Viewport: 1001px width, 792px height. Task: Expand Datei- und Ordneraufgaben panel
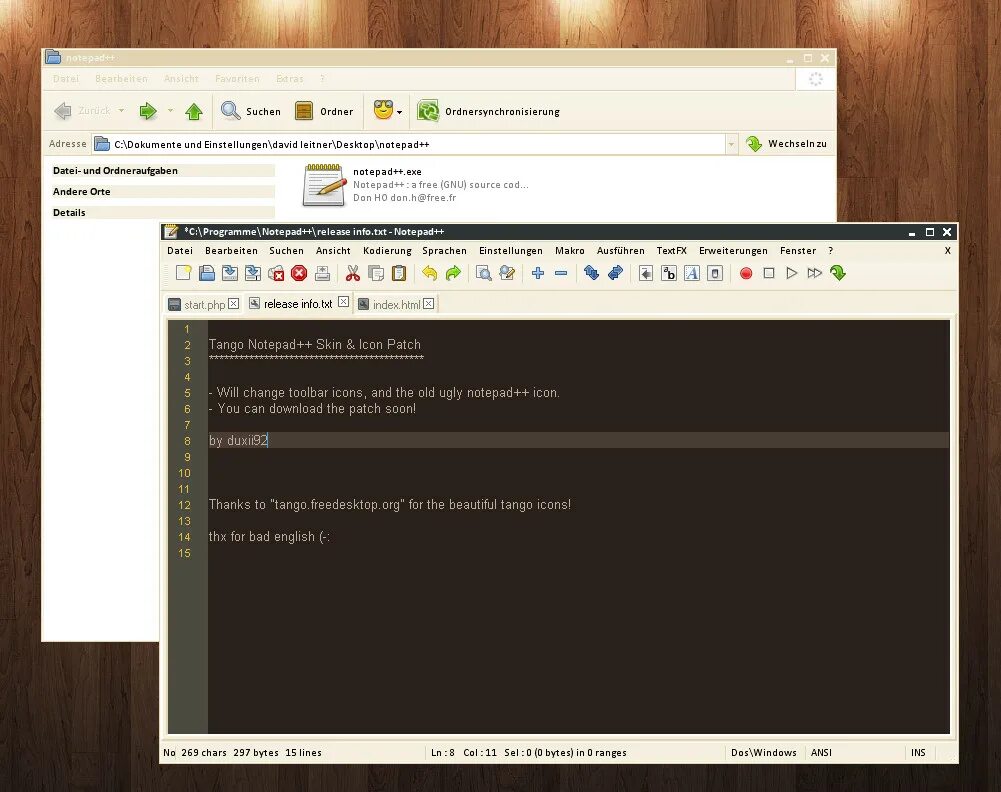pos(163,170)
